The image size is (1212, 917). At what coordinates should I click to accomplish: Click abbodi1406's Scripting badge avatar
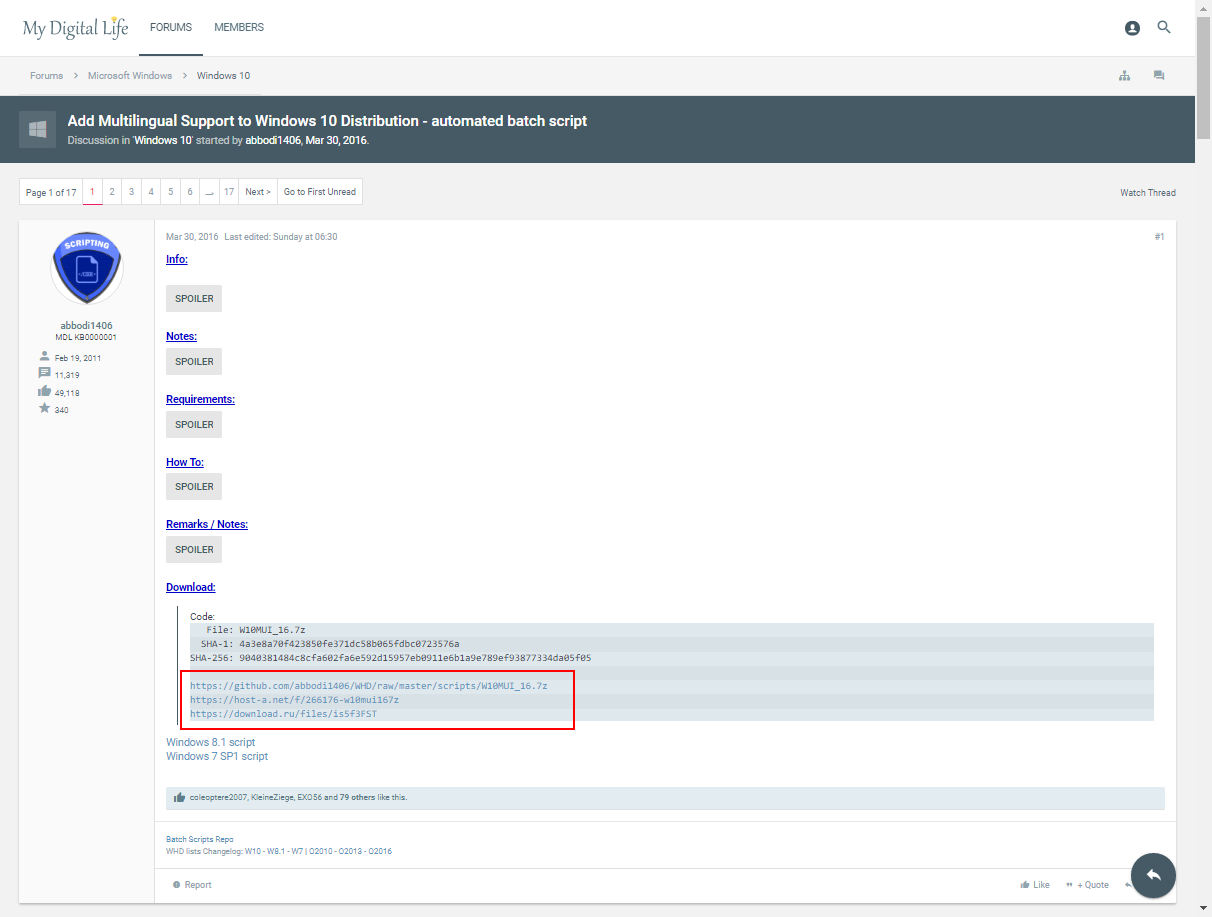click(87, 267)
